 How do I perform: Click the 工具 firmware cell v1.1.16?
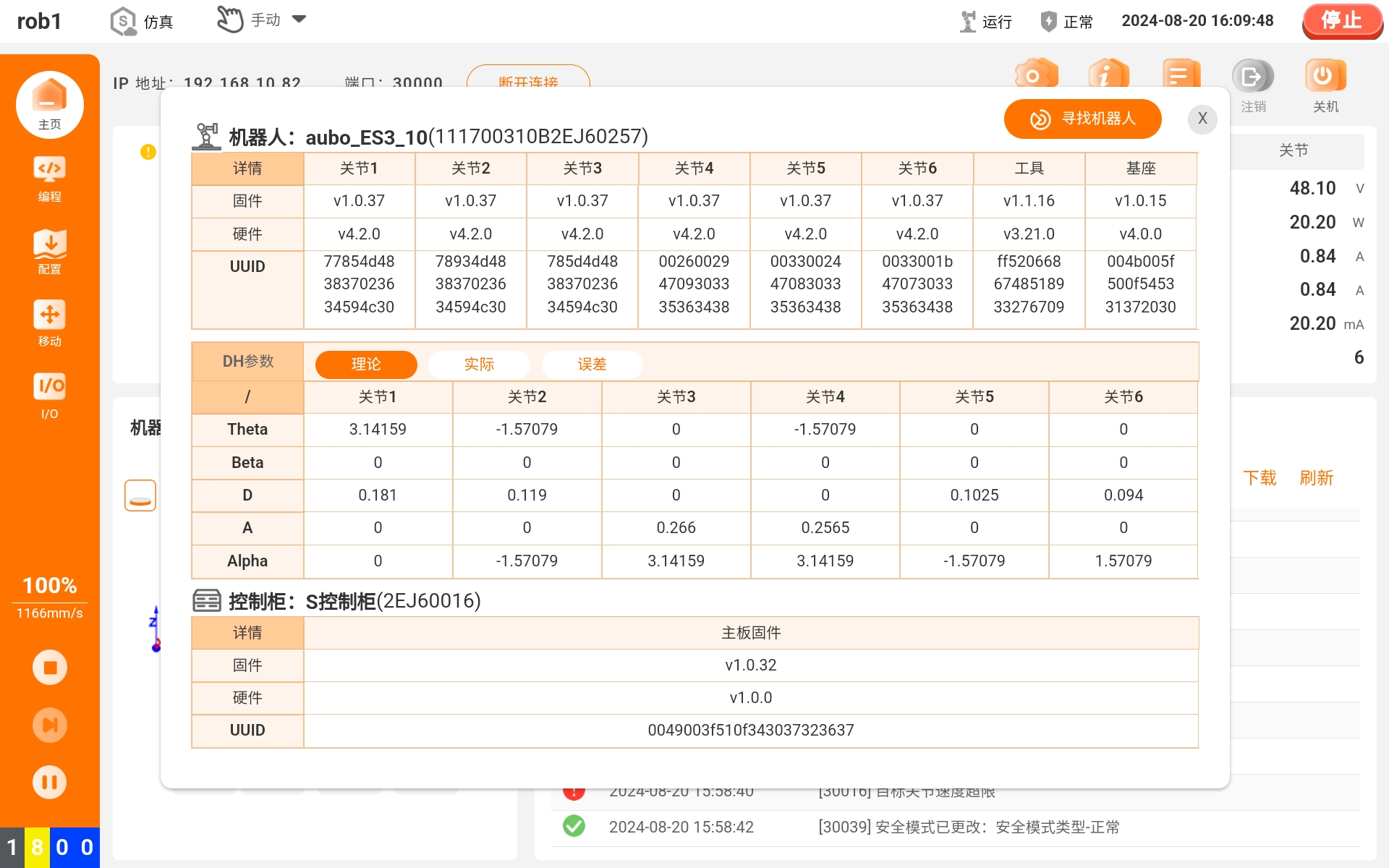[x=1029, y=201]
